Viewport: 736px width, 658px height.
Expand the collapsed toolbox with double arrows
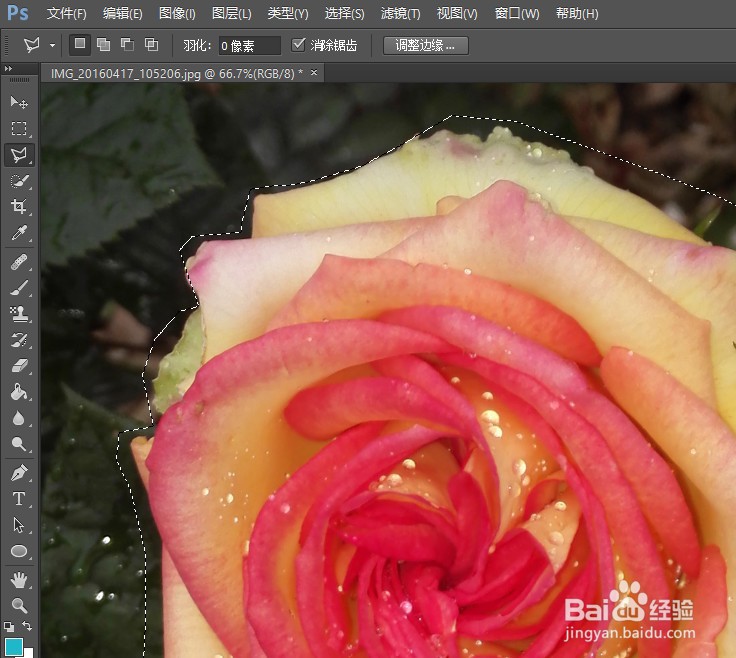pos(8,69)
